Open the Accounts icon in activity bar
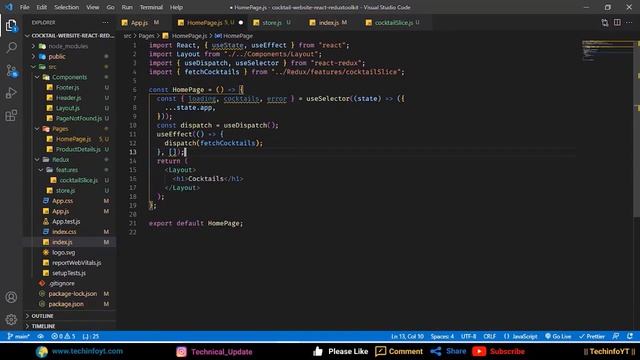This screenshot has width=640, height=360. click(x=11, y=297)
